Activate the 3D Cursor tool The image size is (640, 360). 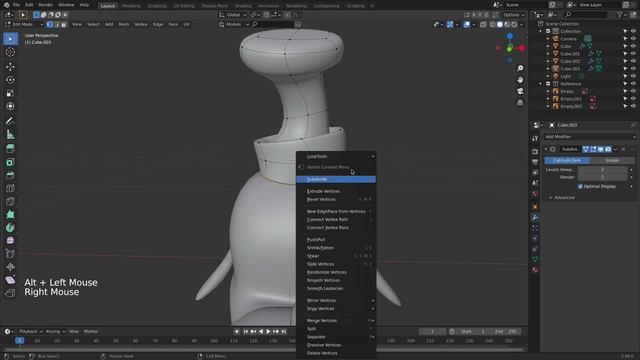click(x=10, y=52)
